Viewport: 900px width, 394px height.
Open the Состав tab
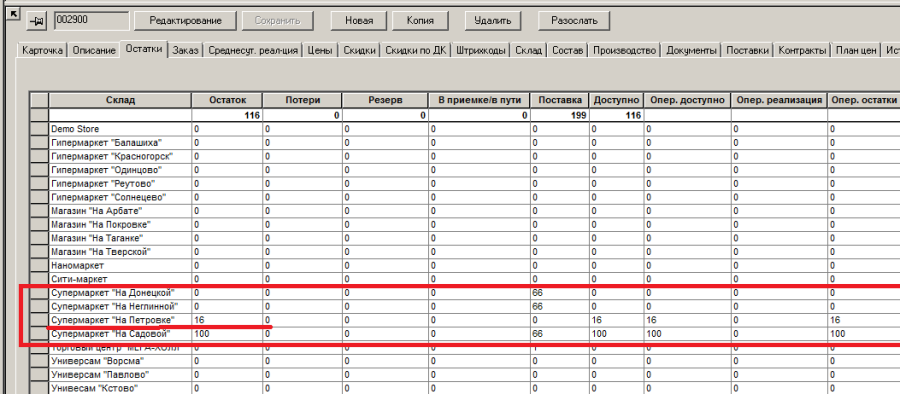click(568, 51)
